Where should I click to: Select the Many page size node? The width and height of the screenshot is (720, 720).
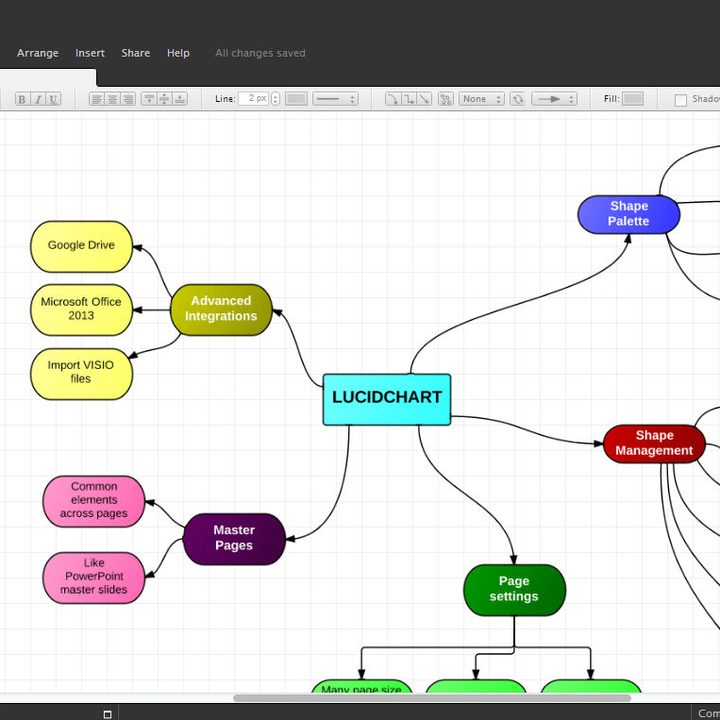pos(362,686)
